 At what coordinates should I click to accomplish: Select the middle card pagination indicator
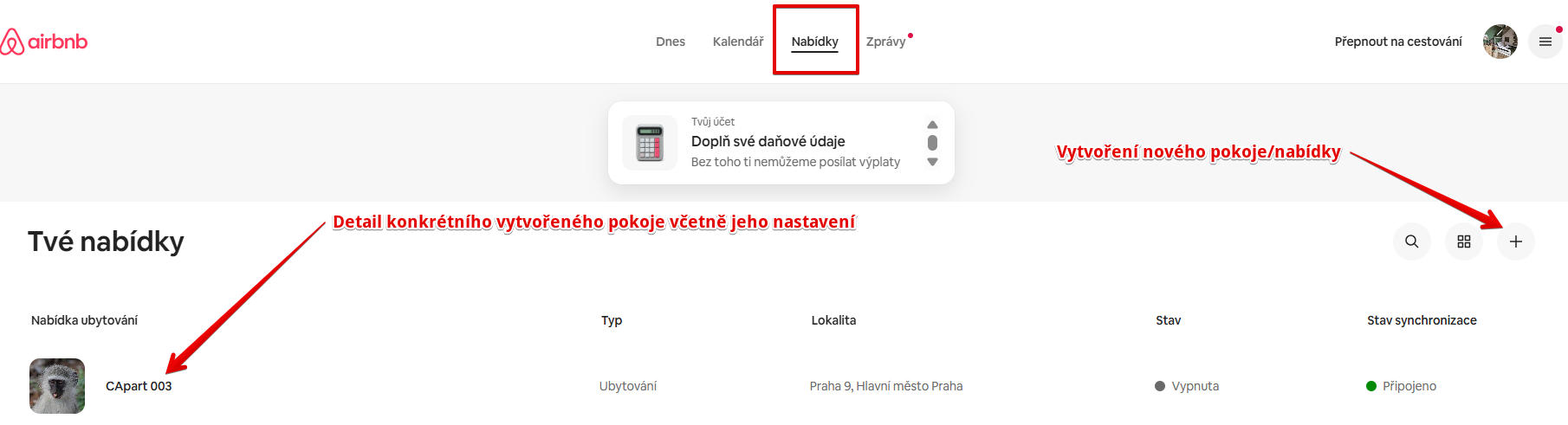(932, 143)
